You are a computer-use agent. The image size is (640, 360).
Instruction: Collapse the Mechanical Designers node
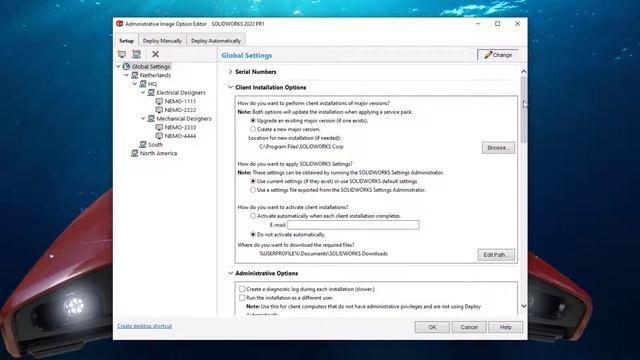(143, 118)
